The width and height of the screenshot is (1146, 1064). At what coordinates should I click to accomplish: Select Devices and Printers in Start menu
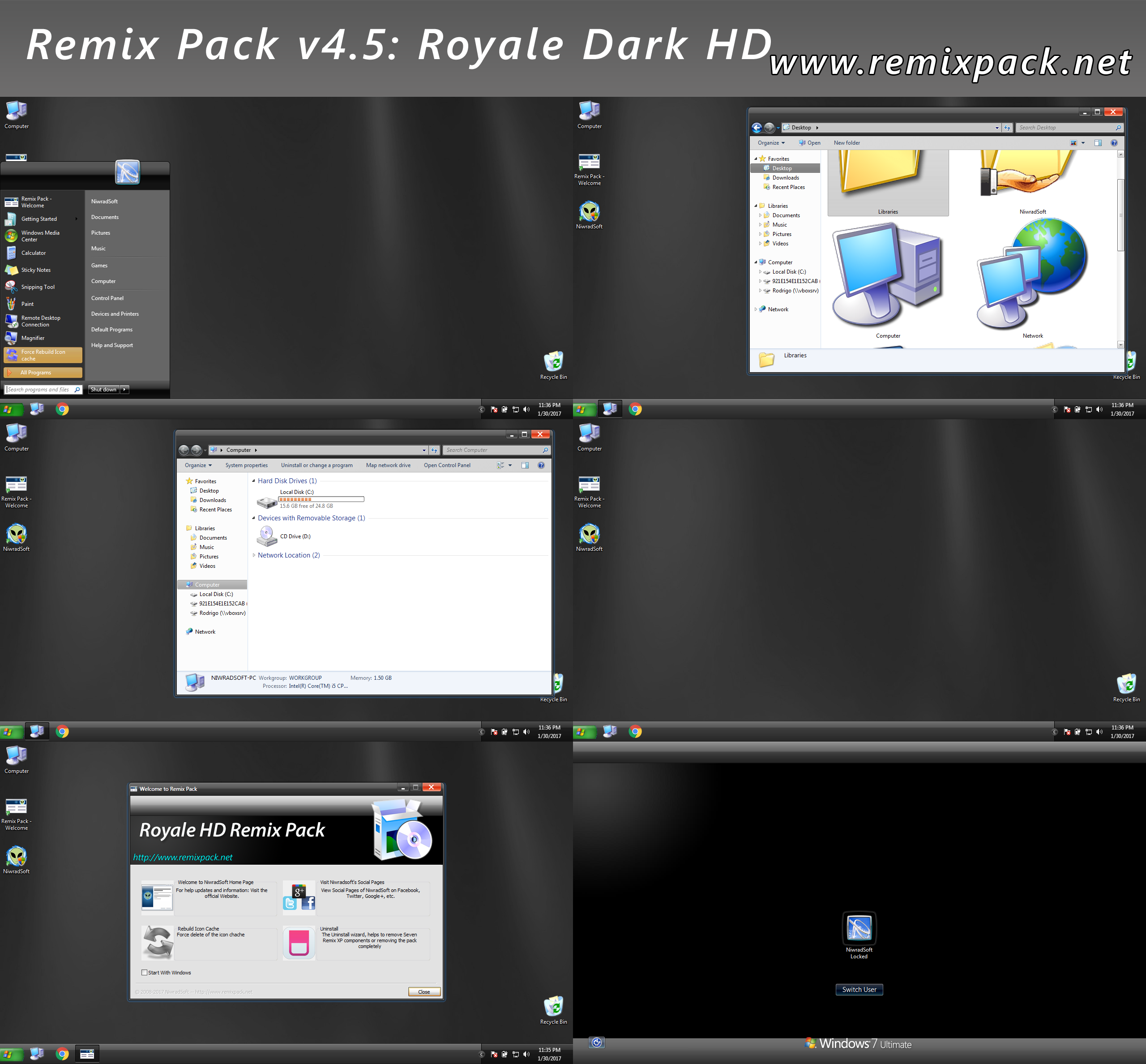(x=115, y=314)
